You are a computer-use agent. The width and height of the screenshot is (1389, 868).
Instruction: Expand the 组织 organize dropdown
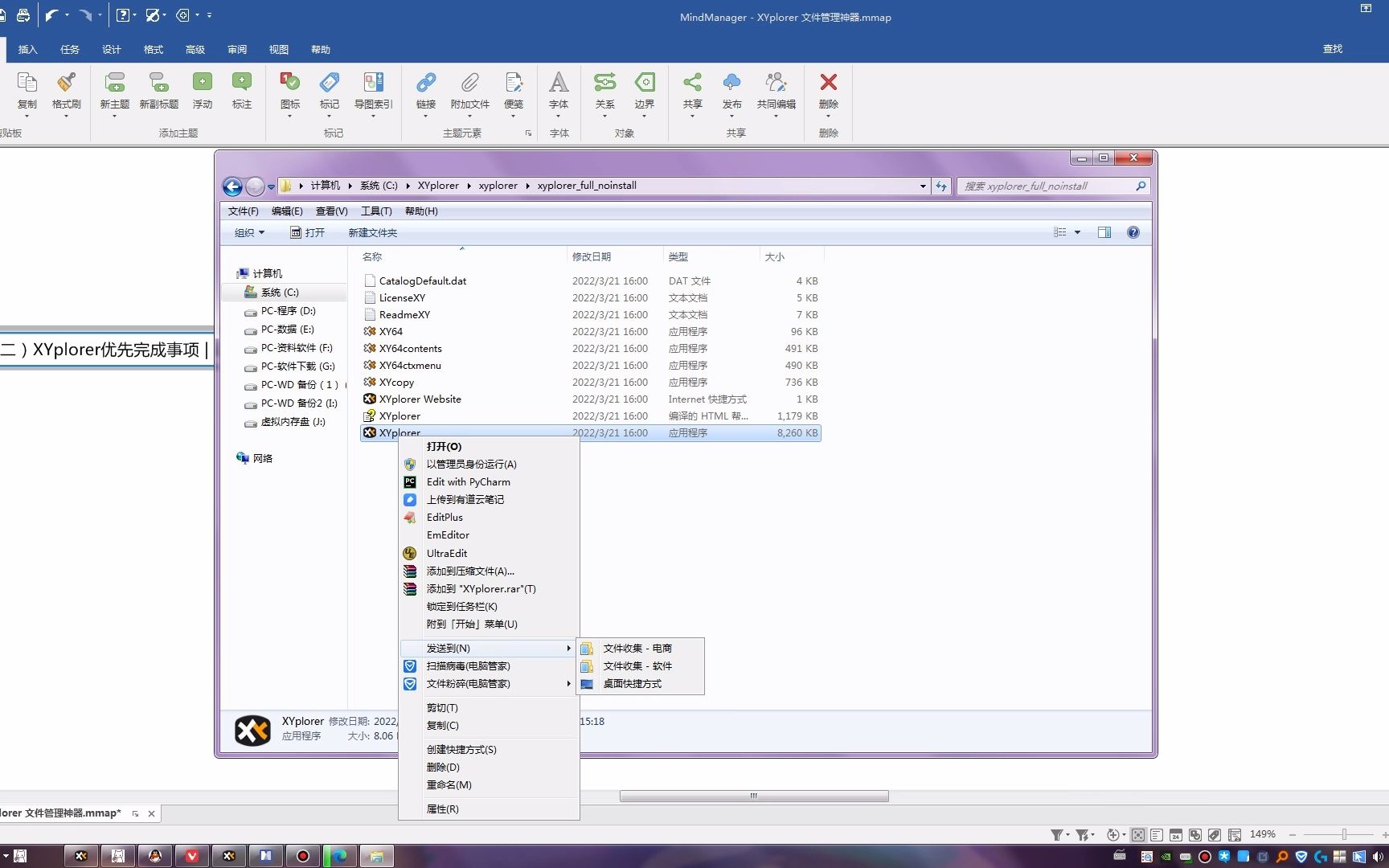click(249, 232)
